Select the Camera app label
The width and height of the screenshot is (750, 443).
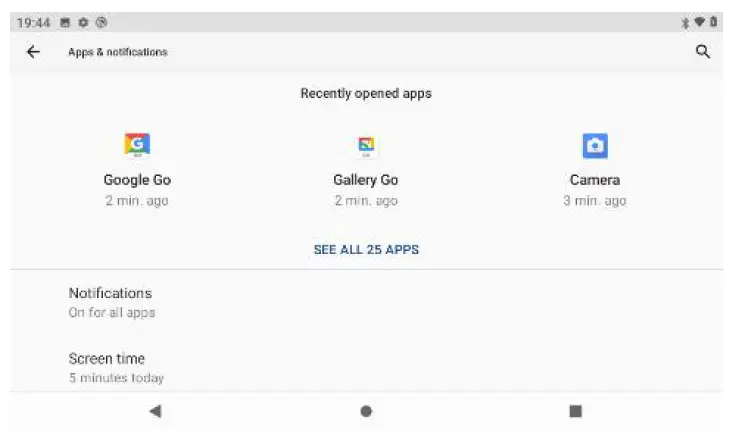(x=595, y=180)
